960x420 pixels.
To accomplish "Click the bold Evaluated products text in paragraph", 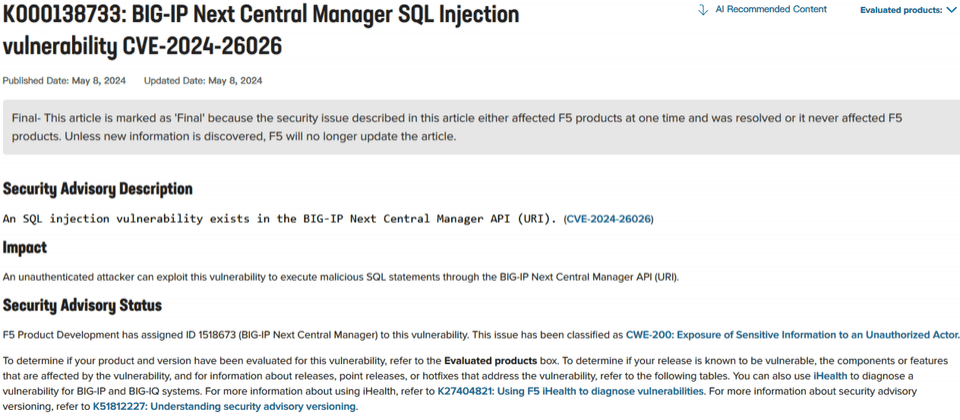I will tap(491, 361).
